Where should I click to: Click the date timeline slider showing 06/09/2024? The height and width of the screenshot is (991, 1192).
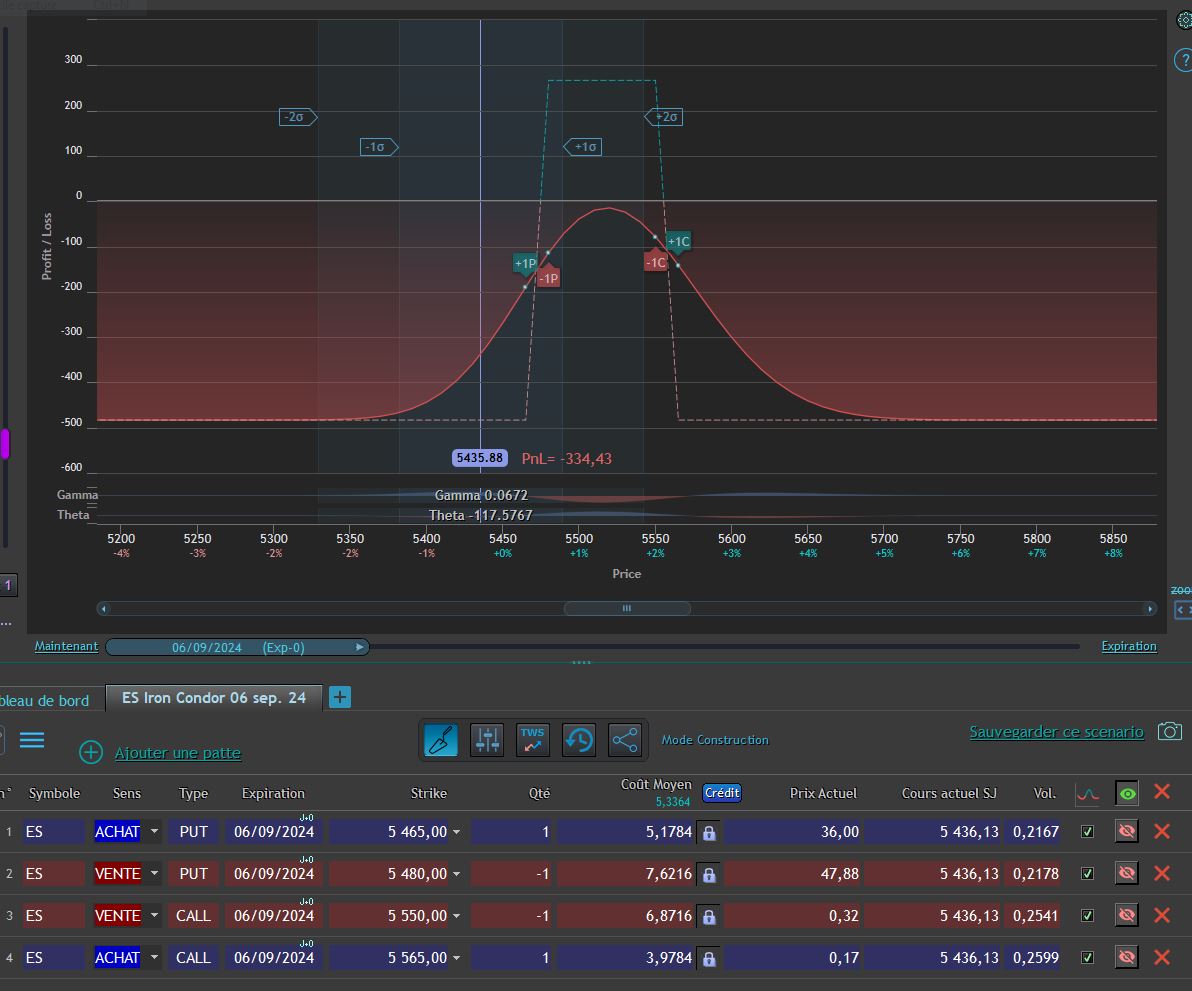click(237, 647)
